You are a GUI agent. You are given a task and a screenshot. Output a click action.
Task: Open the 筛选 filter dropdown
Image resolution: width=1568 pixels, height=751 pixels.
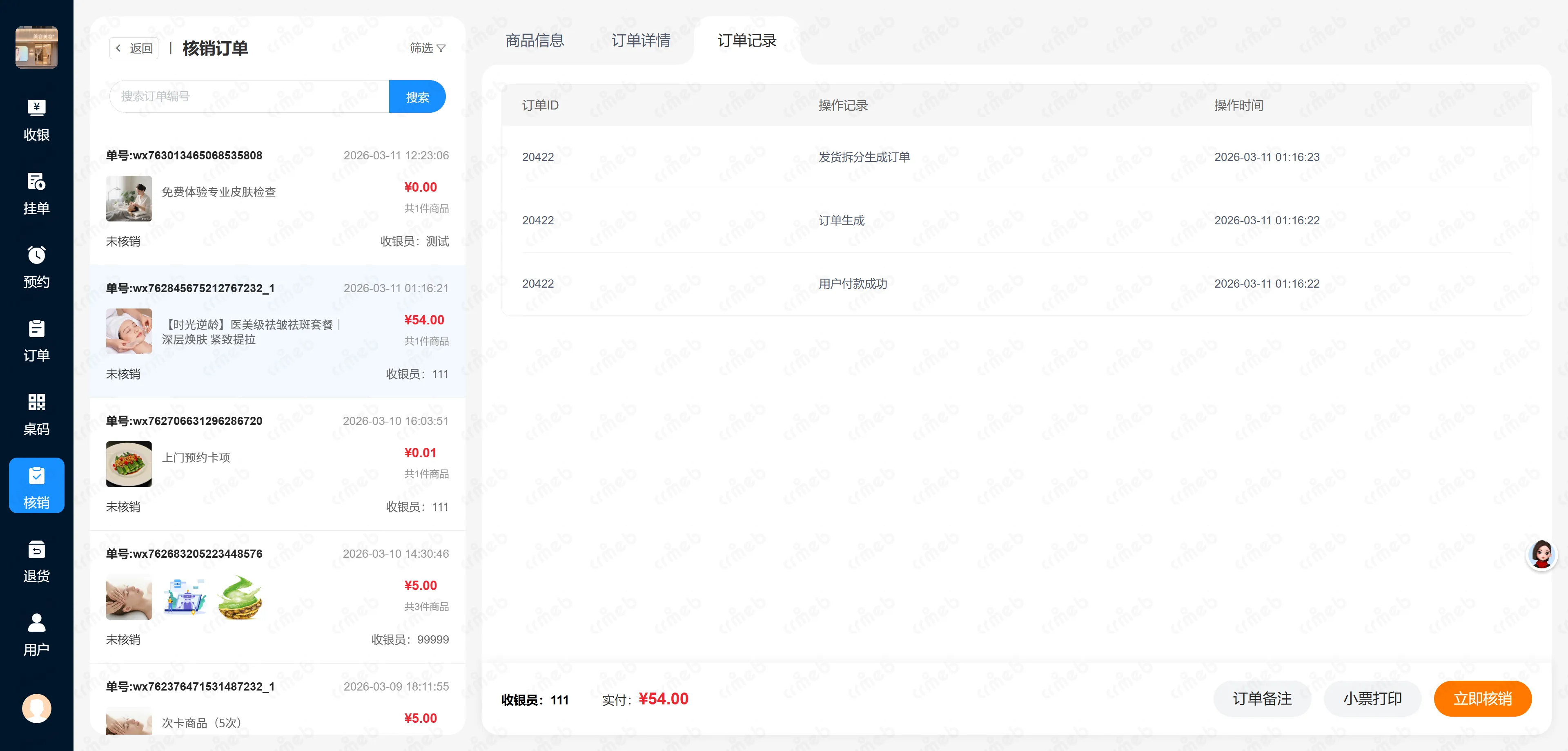click(427, 48)
